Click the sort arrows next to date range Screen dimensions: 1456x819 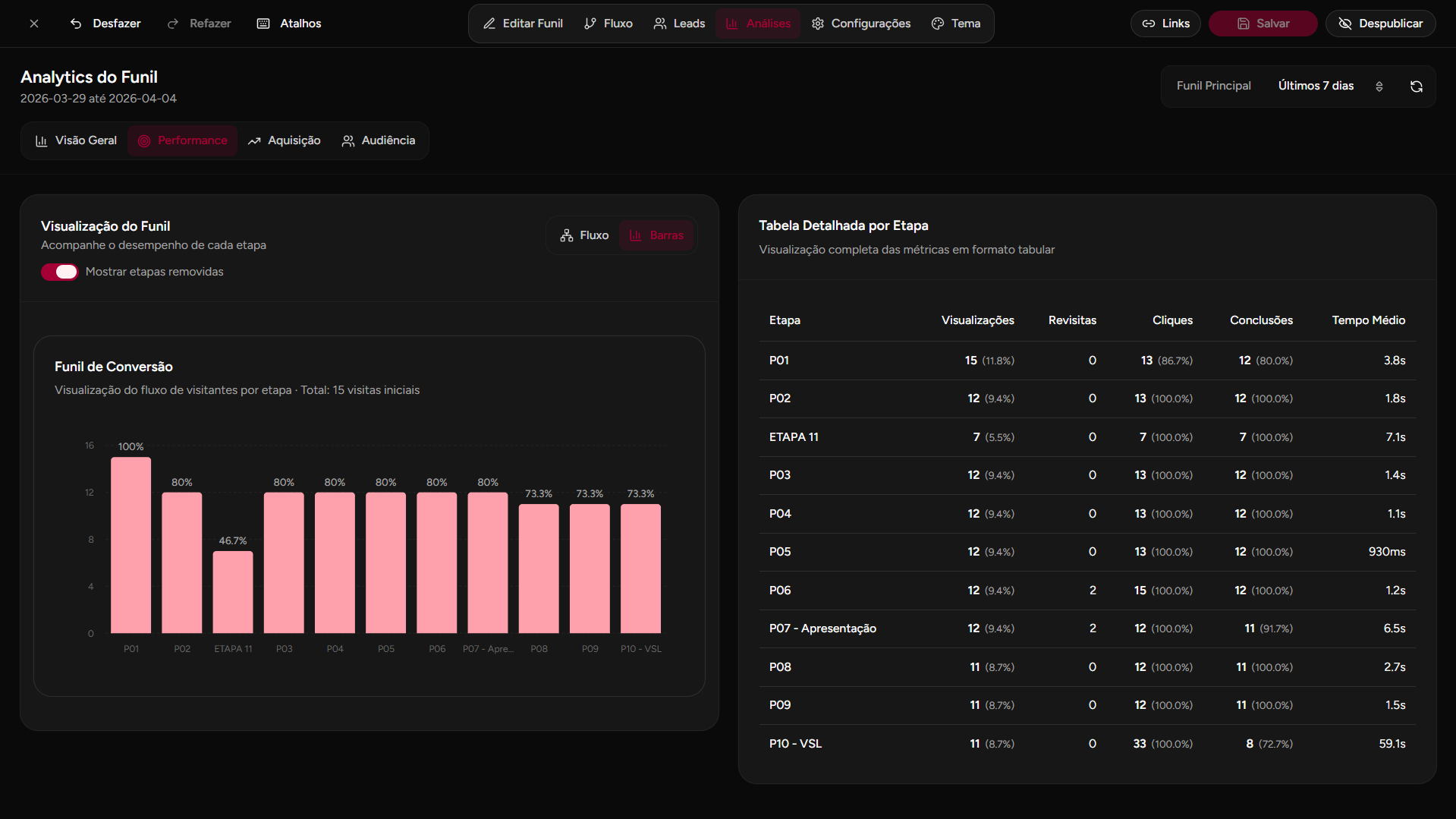(x=1379, y=87)
